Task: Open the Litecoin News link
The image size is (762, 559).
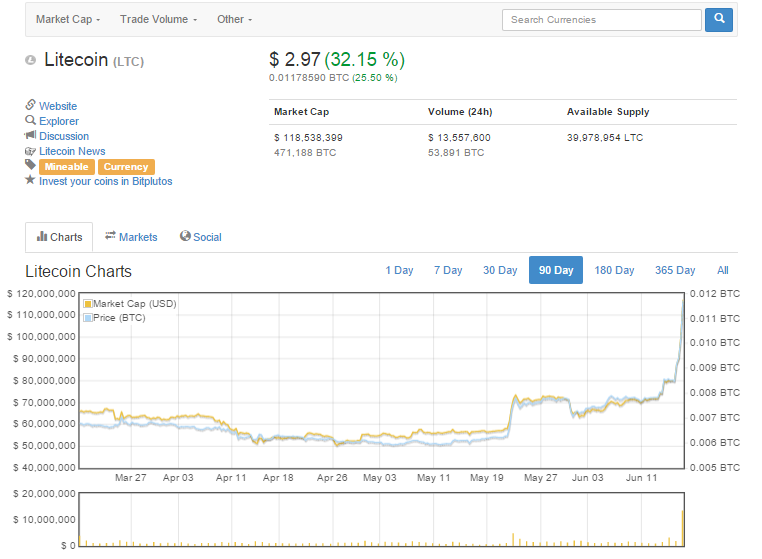Action: 72,151
